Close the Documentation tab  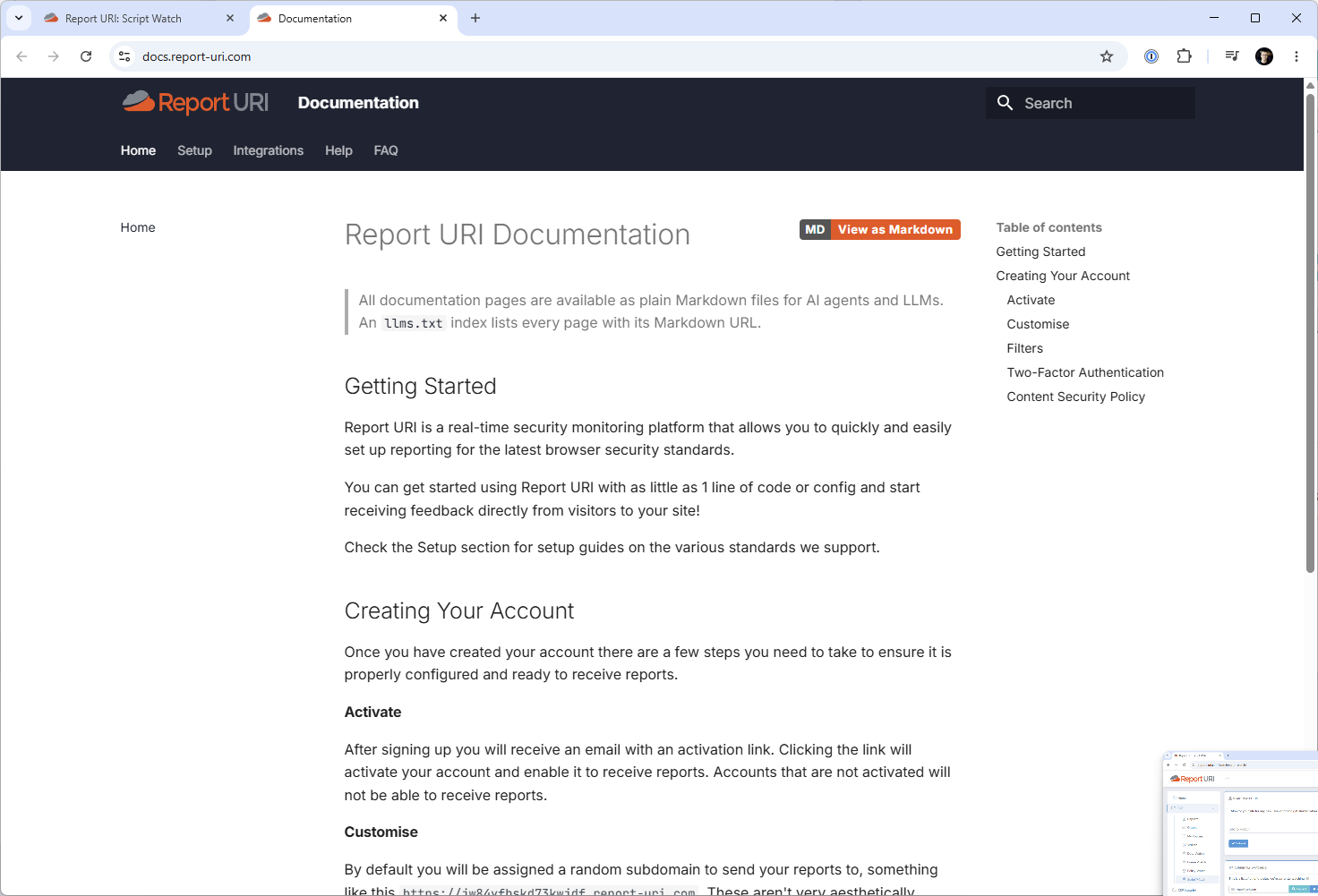point(443,18)
